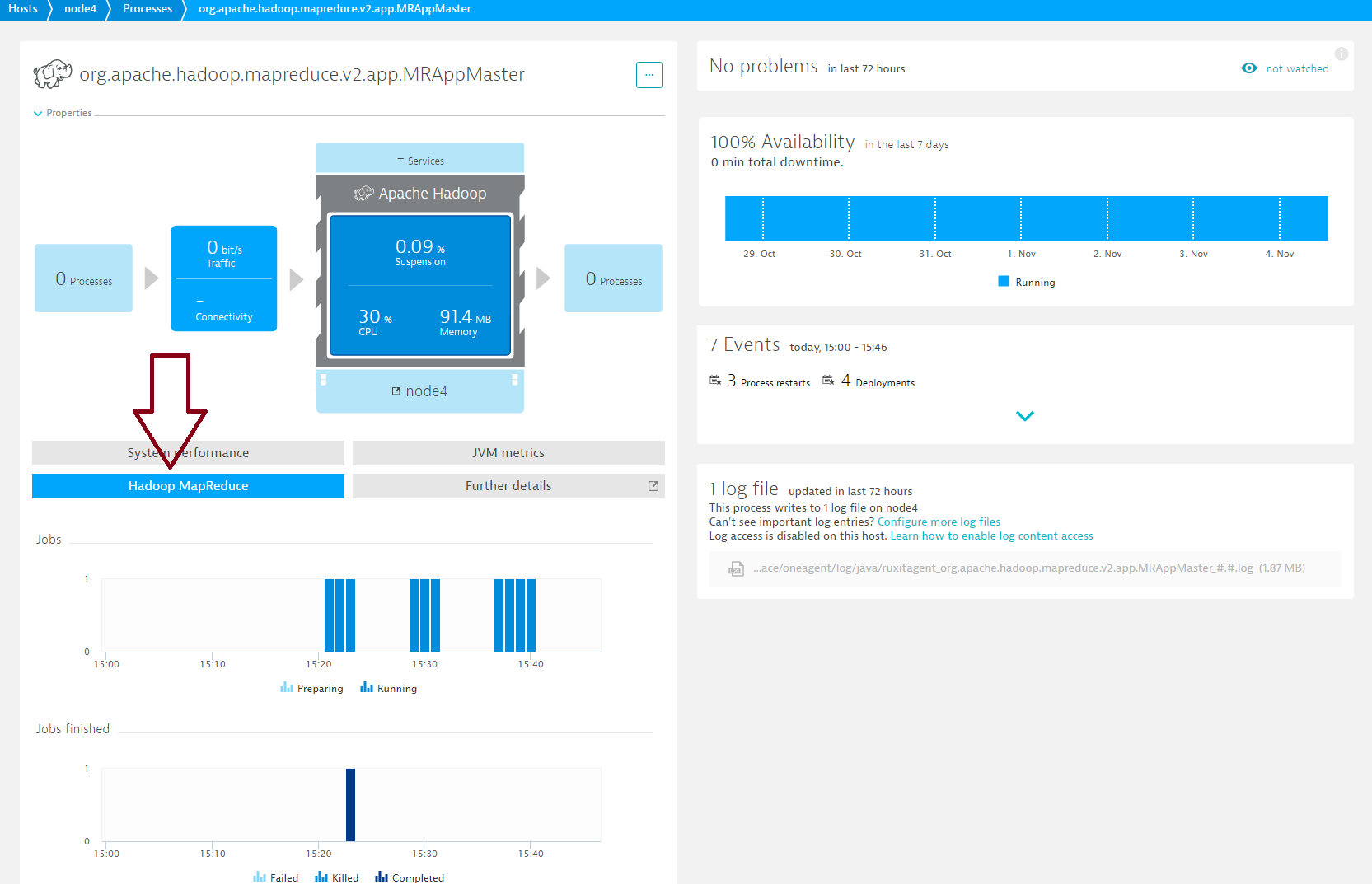Screen dimensions: 1372x884
Task: Click the 3 Process restarts label
Action: [768, 381]
